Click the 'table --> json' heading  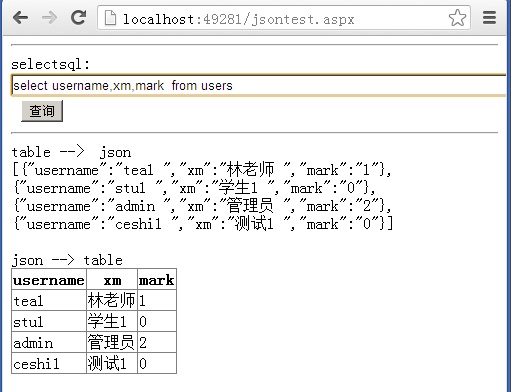[71, 152]
